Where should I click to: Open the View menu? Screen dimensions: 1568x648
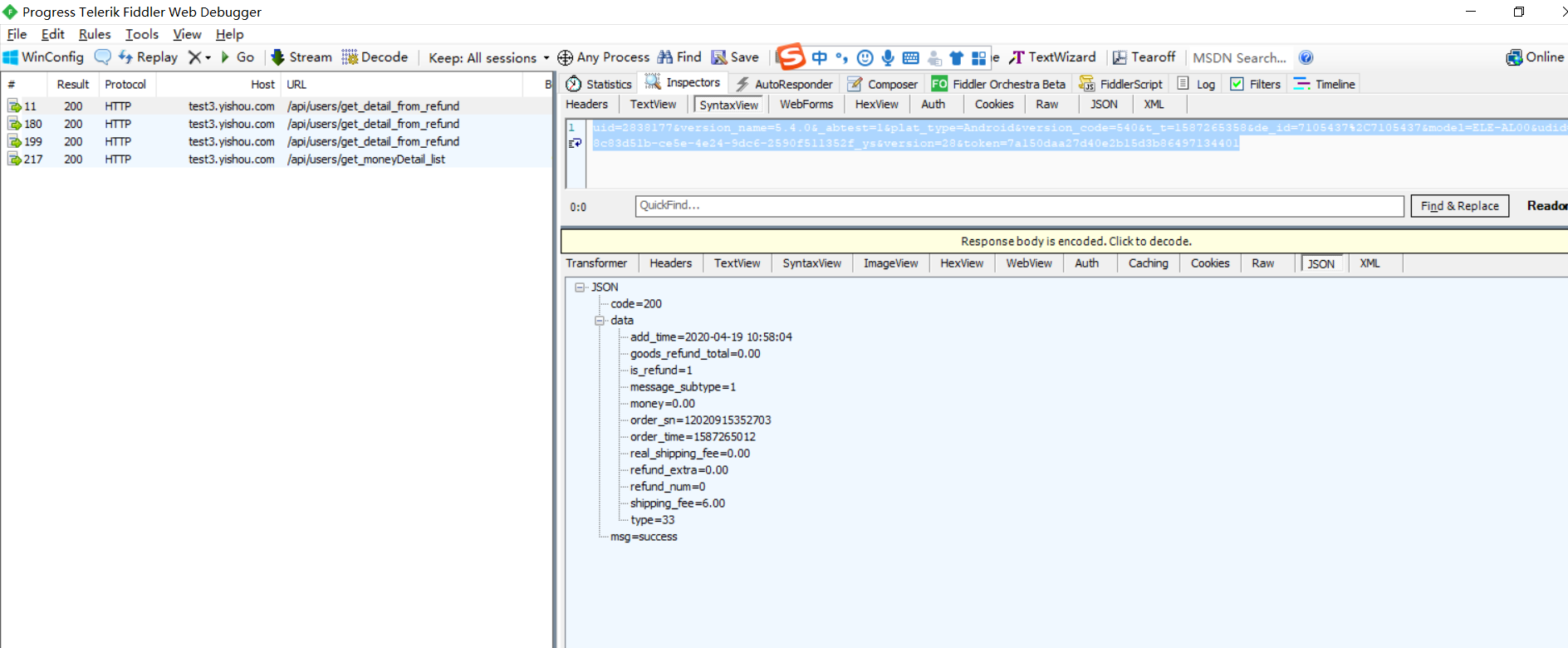pyautogui.click(x=187, y=34)
